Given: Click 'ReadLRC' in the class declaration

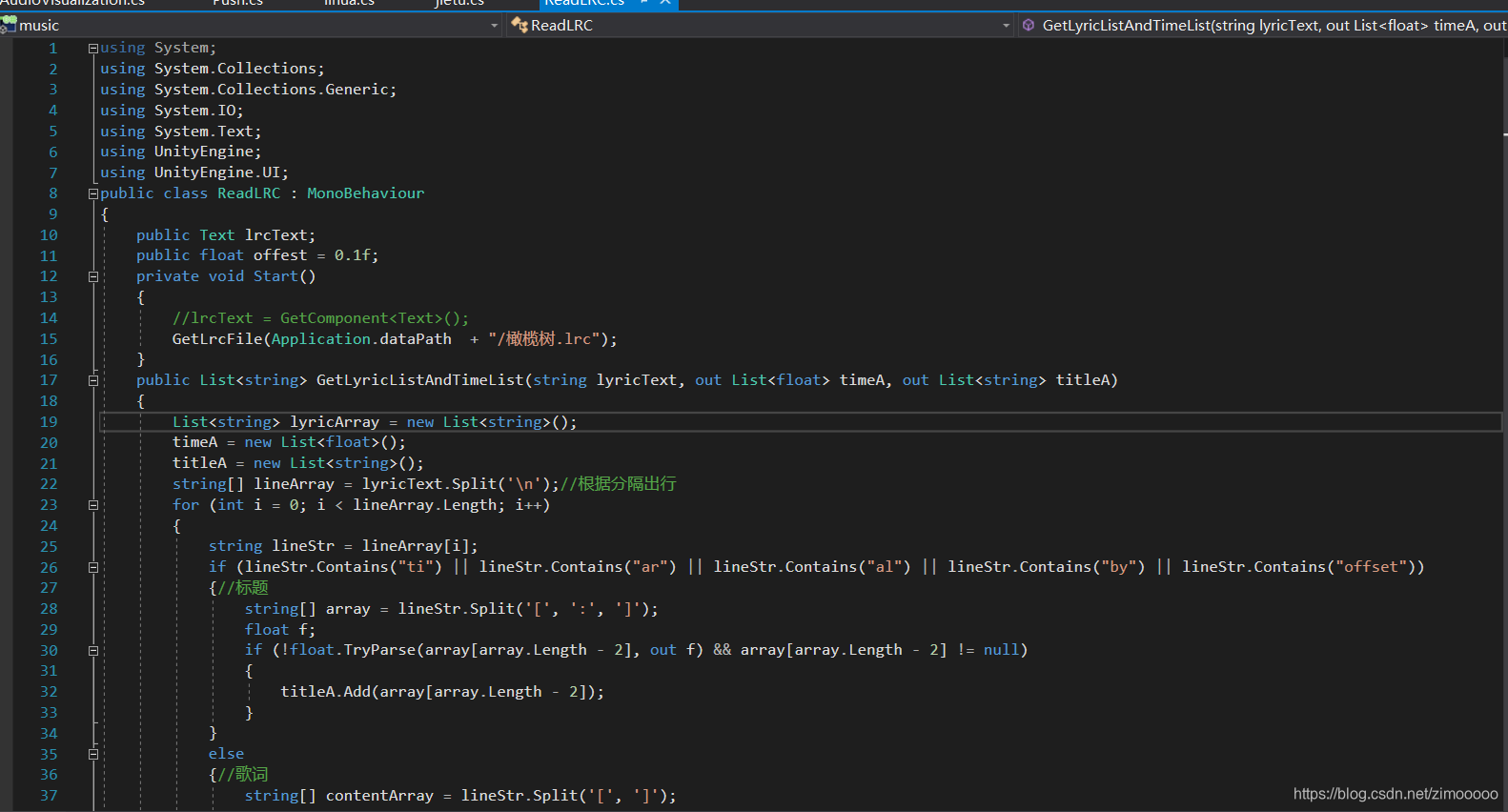Looking at the screenshot, I should pos(249,193).
